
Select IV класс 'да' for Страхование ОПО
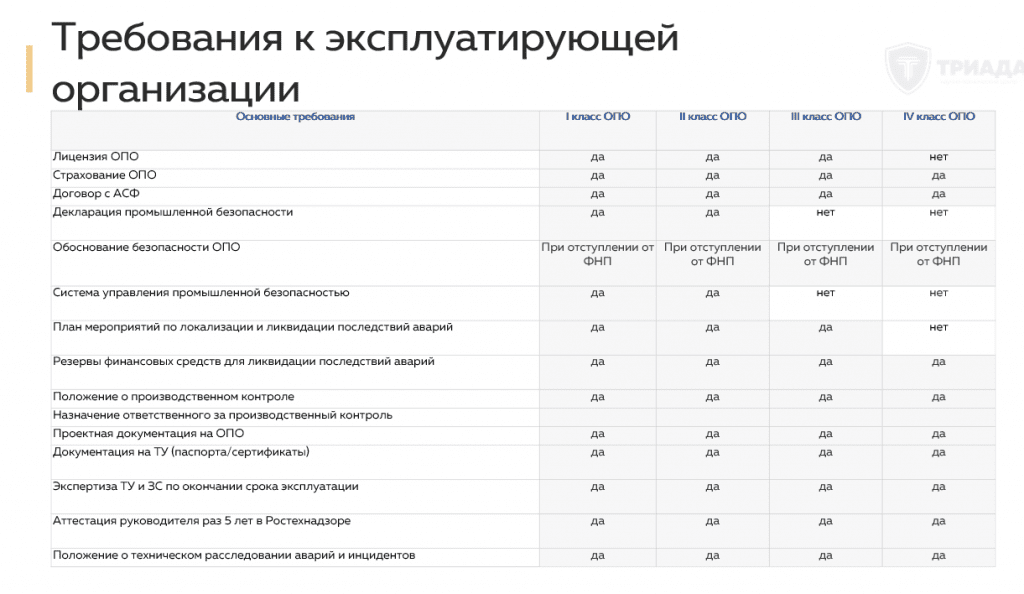938,176
